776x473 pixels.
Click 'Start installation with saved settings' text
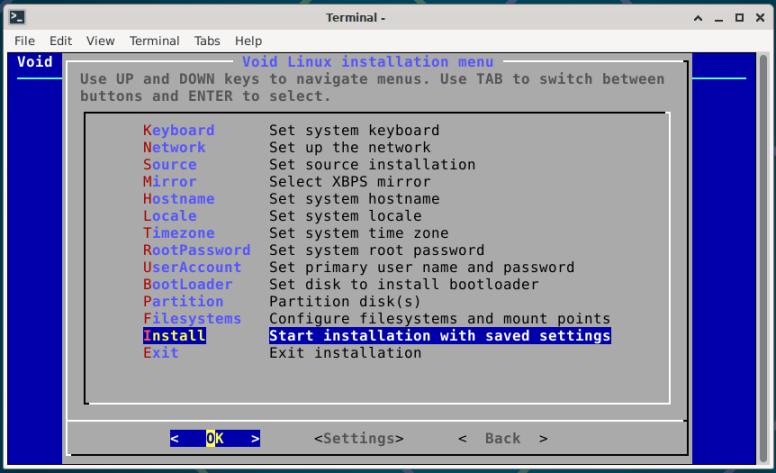coord(439,336)
